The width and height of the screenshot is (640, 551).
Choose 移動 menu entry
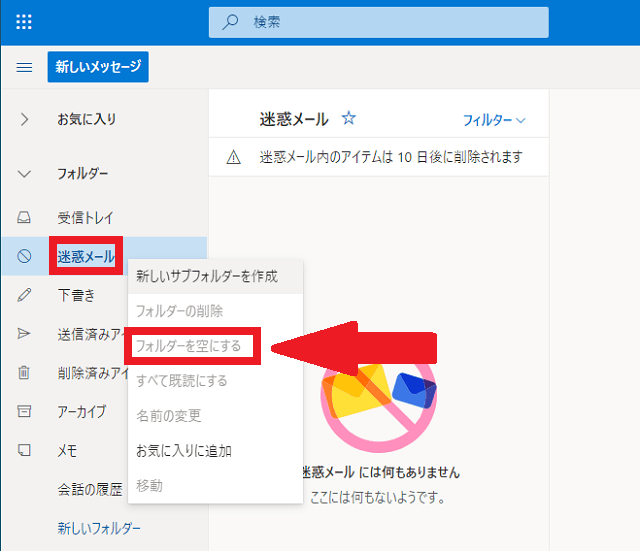[216, 485]
